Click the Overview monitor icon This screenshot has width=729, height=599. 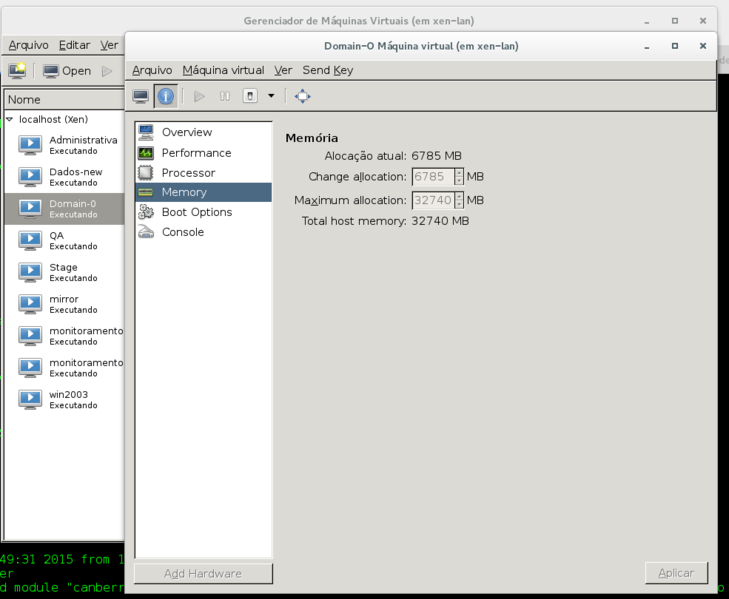pyautogui.click(x=146, y=133)
